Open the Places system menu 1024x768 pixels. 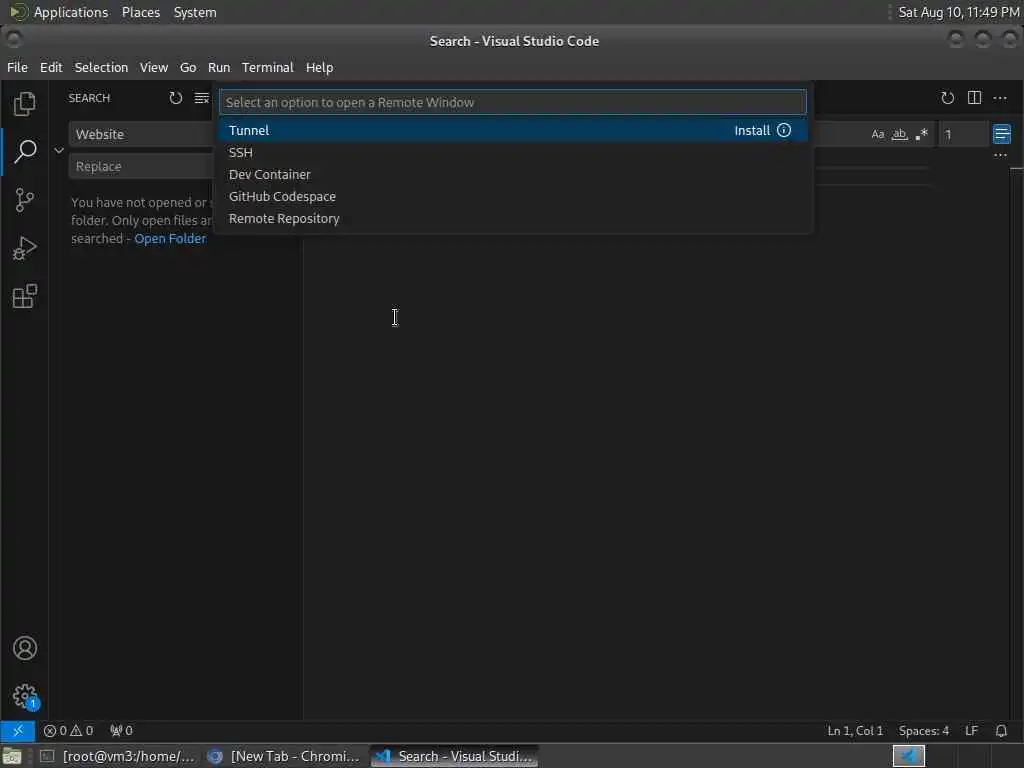[140, 12]
